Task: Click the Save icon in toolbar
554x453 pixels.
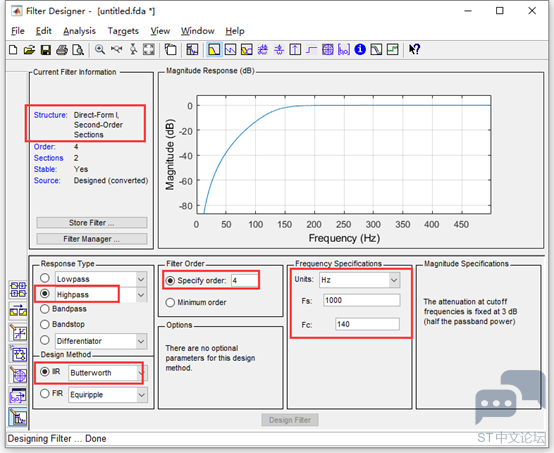Action: pyautogui.click(x=46, y=50)
